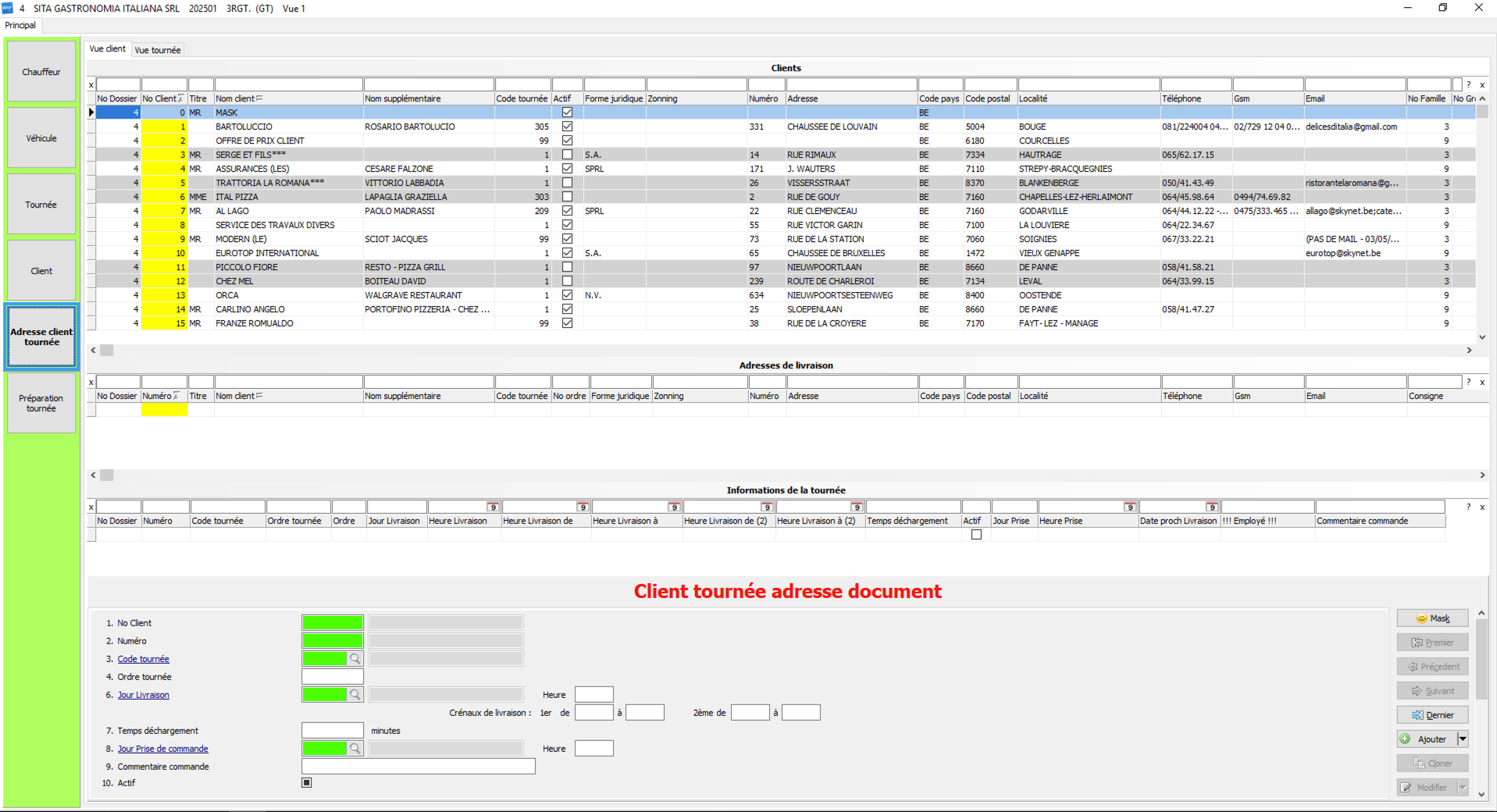This screenshot has height=812, width=1497.
Task: Click the ? help icon of Clients grid
Action: 1469,84
